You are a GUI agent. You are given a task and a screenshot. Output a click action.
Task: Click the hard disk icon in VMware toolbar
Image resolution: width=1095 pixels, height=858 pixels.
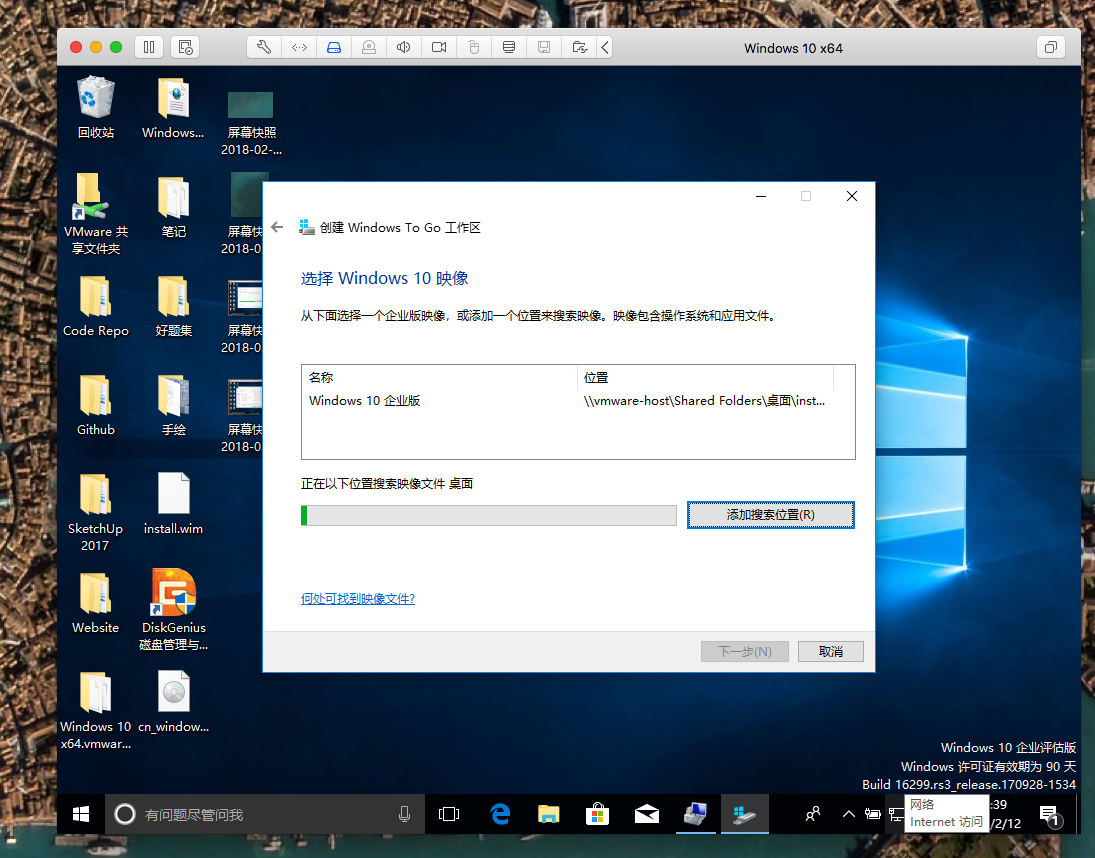click(x=334, y=46)
